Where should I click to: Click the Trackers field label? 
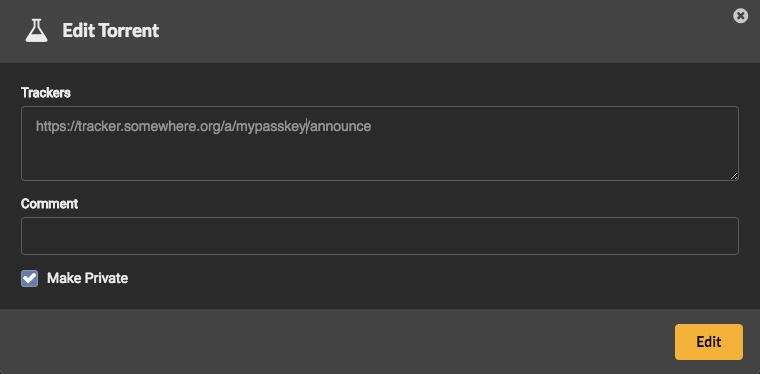tap(46, 93)
